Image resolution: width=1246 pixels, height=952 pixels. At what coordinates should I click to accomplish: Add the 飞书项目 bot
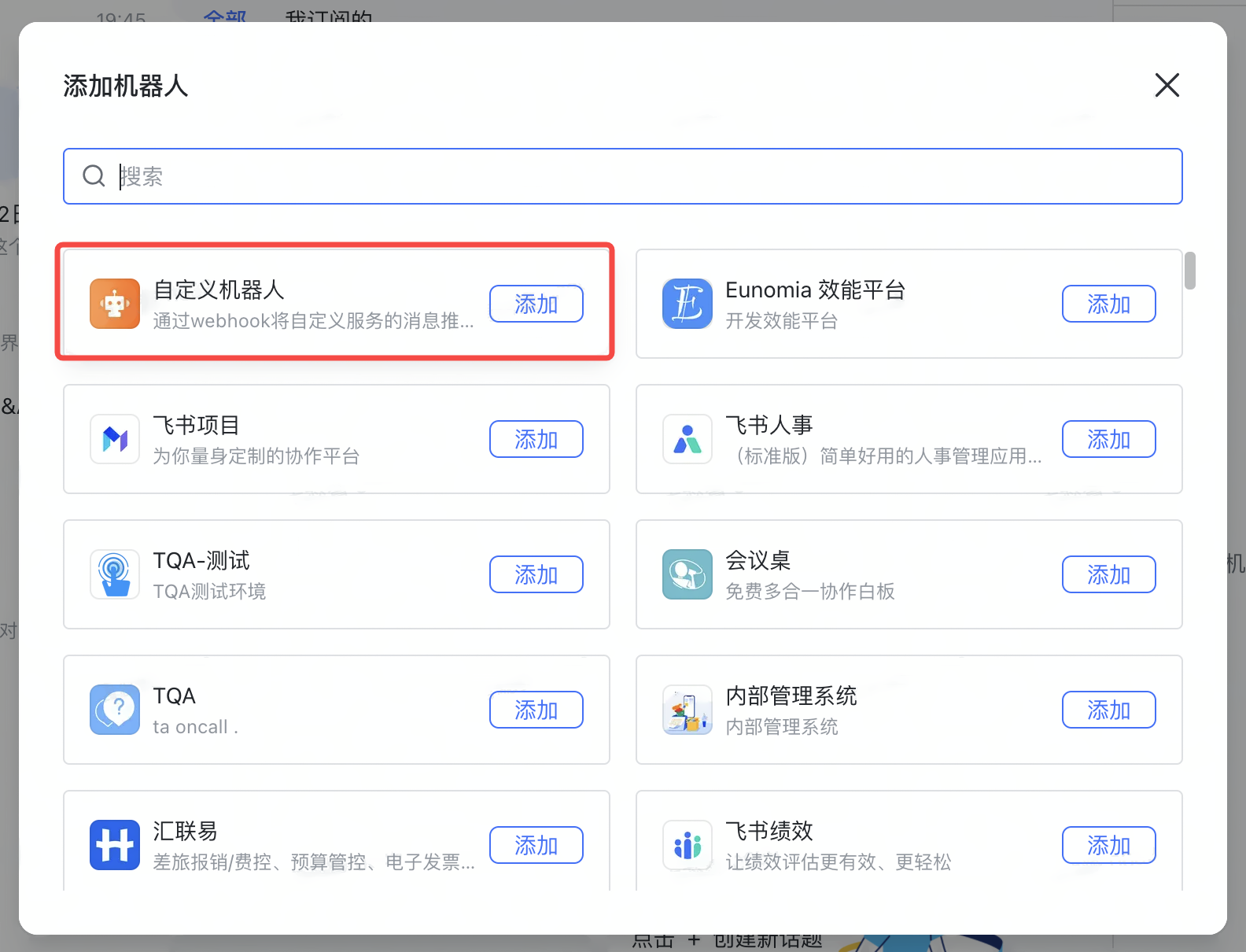click(536, 439)
